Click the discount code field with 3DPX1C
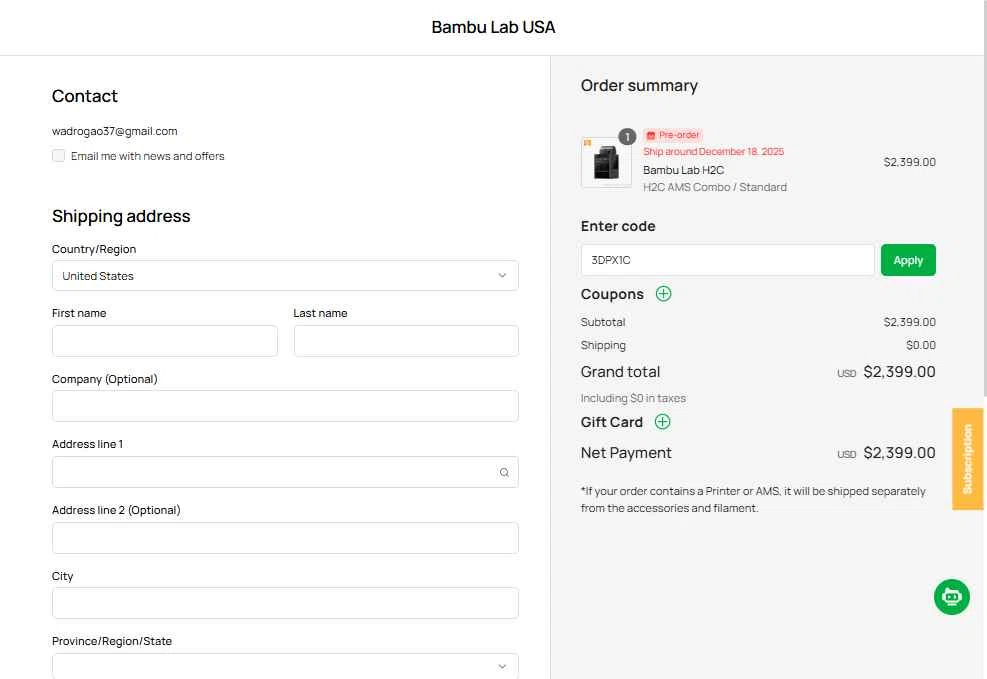Screen dimensions: 987x679 tap(728, 260)
